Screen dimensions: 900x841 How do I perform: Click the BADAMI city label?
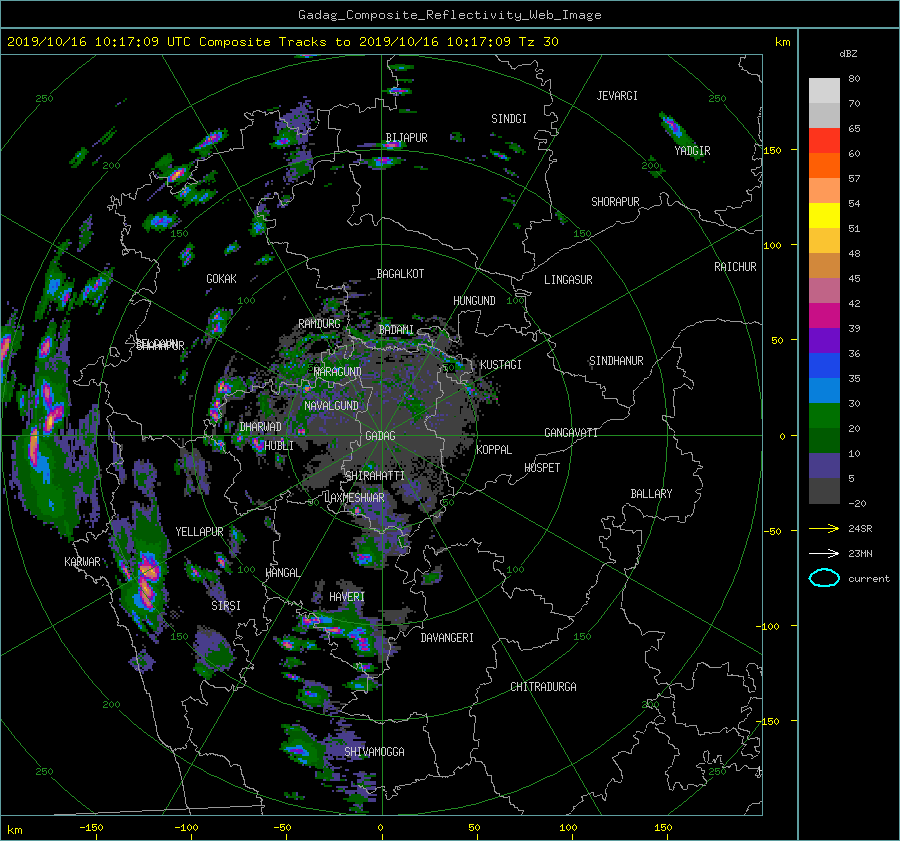396,330
